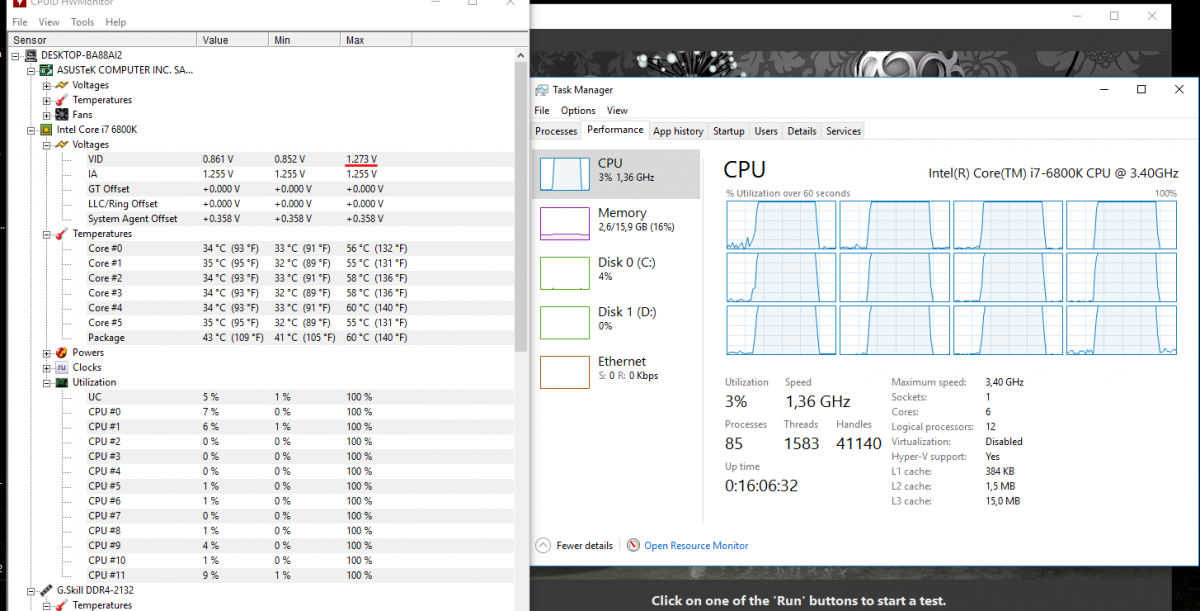Viewport: 1200px width, 611px height.
Task: Switch to the Startup tab
Action: coord(728,131)
